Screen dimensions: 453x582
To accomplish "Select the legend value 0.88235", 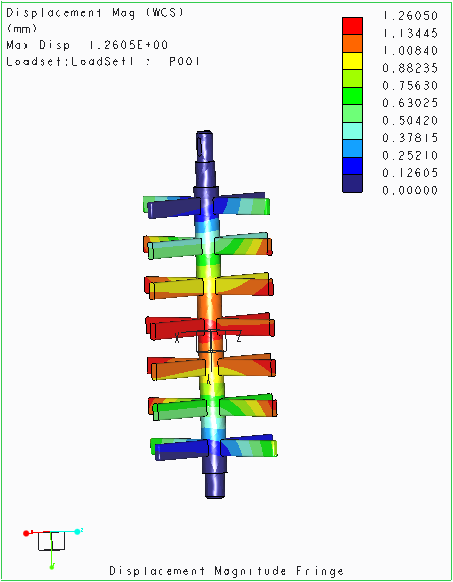I will (410, 68).
